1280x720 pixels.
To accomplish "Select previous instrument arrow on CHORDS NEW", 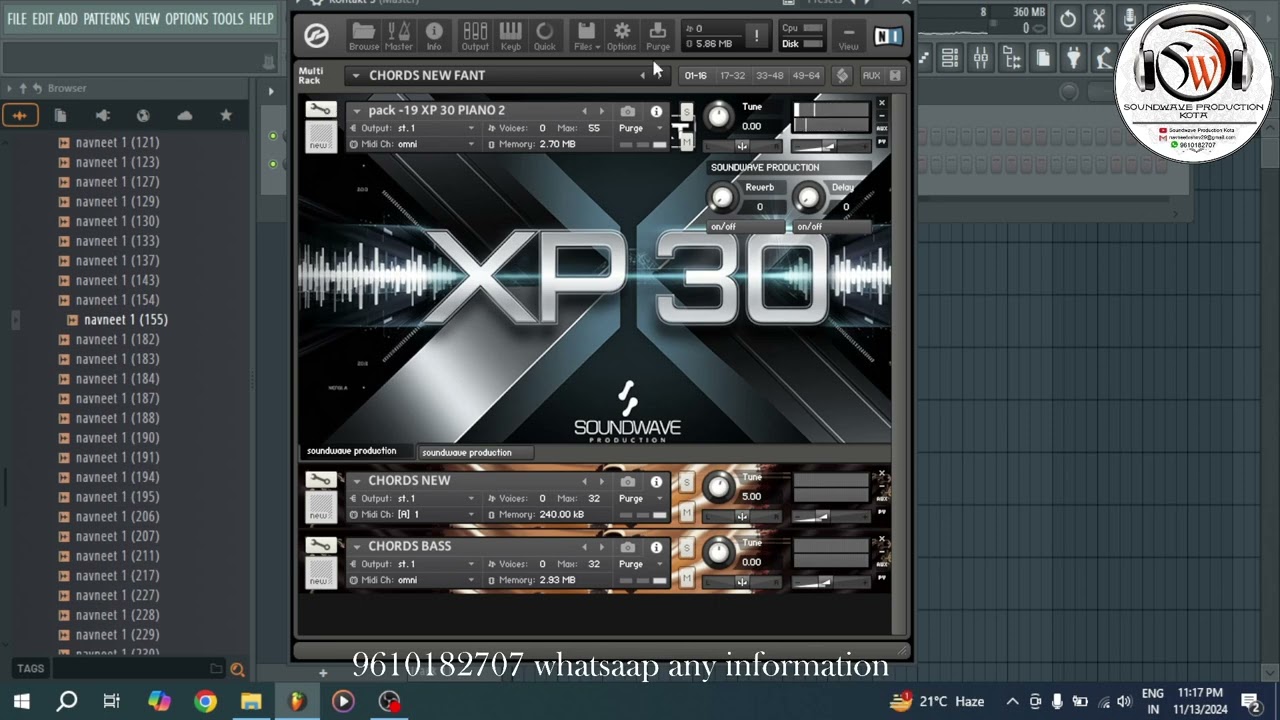I will [x=584, y=481].
